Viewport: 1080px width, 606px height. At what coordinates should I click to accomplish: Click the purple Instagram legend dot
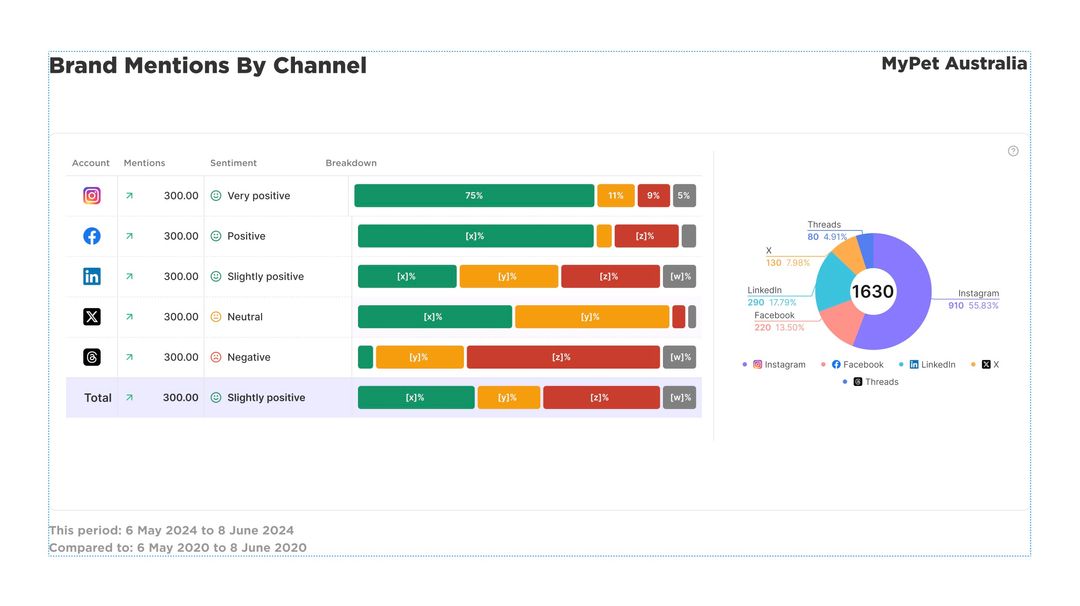pyautogui.click(x=744, y=364)
